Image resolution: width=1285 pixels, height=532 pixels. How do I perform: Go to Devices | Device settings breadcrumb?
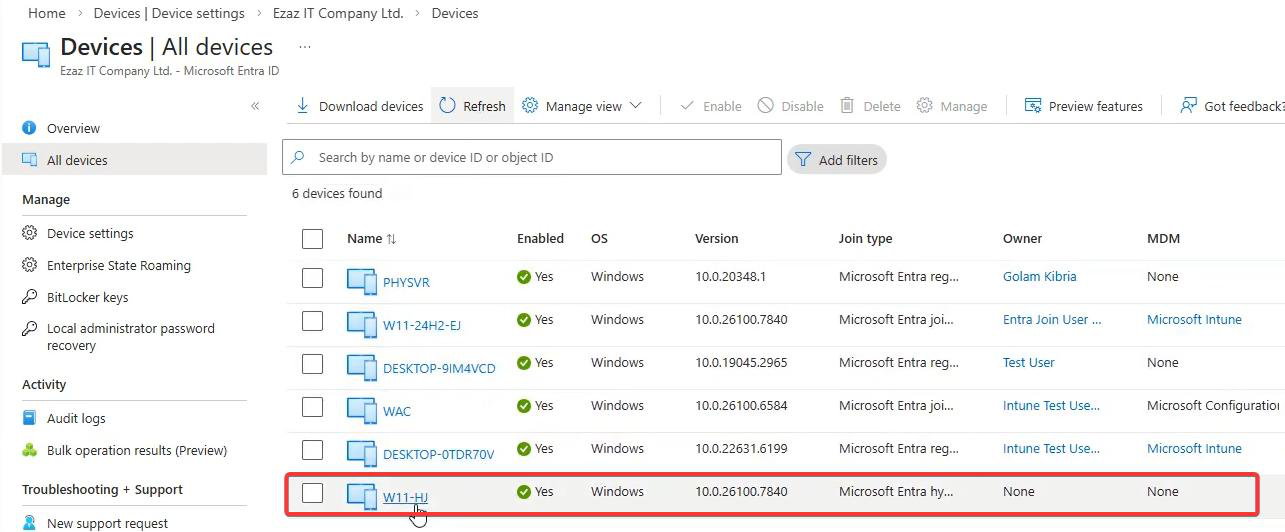click(x=169, y=13)
